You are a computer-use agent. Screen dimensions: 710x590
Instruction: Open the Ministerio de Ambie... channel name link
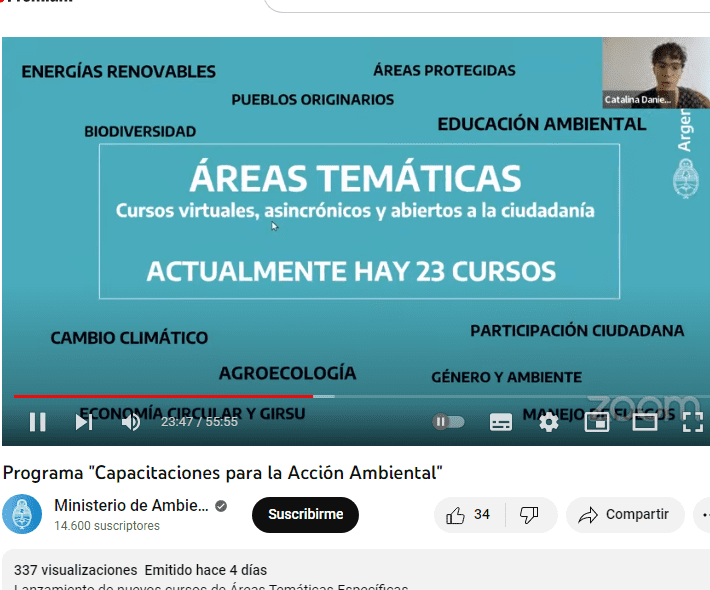(x=131, y=506)
